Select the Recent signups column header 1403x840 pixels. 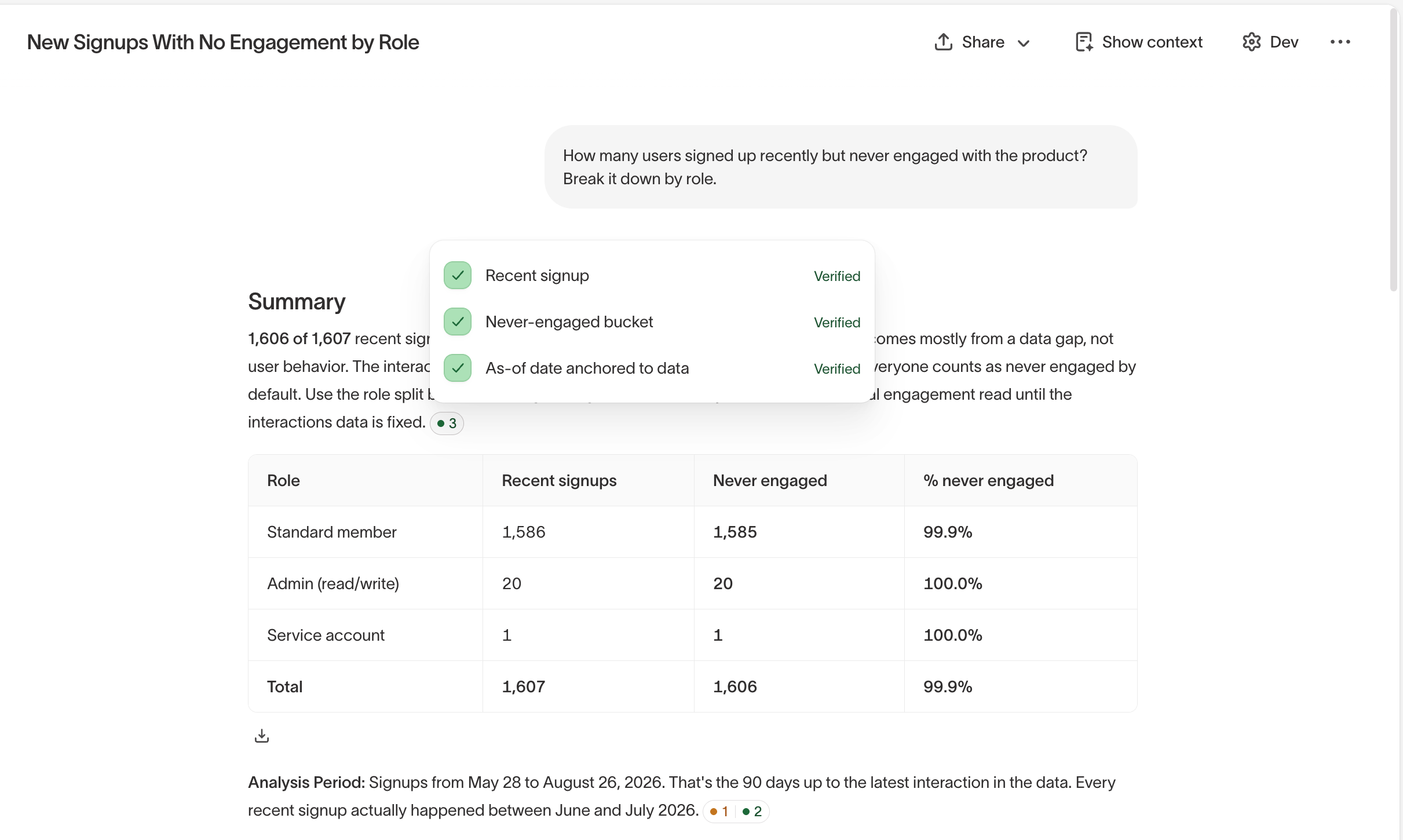559,481
